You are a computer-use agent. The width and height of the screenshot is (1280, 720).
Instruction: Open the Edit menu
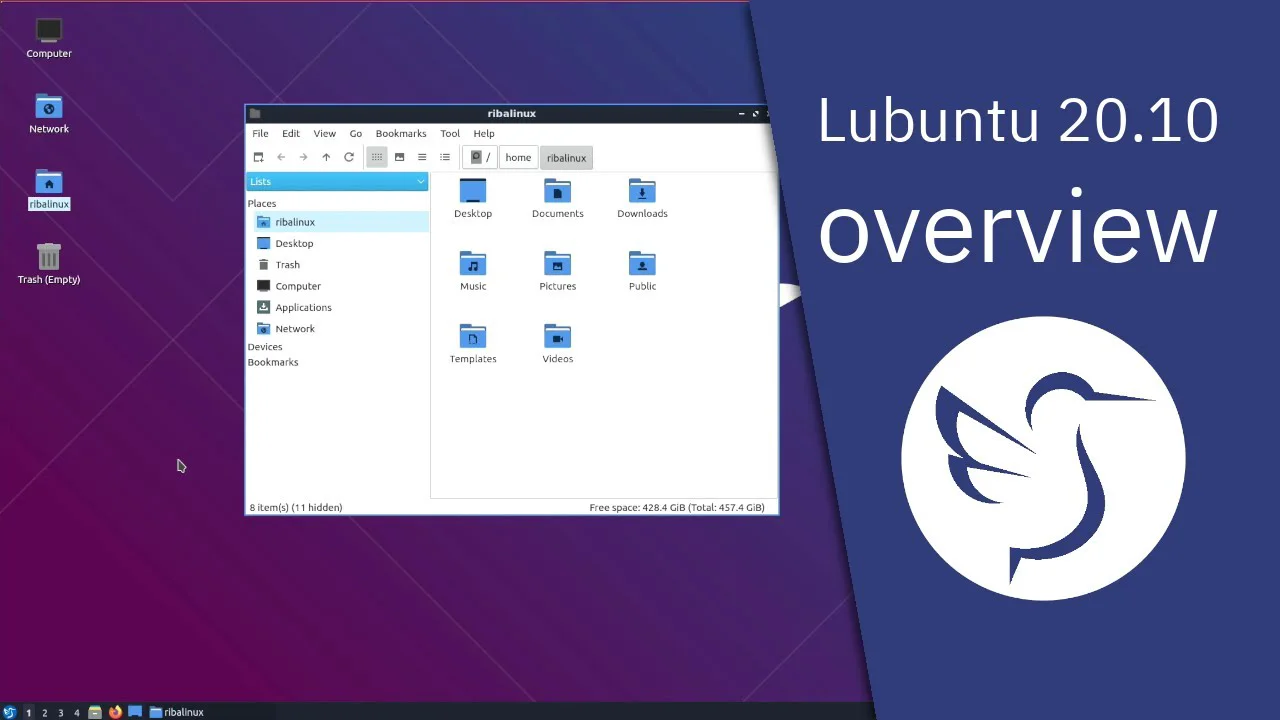pyautogui.click(x=291, y=133)
